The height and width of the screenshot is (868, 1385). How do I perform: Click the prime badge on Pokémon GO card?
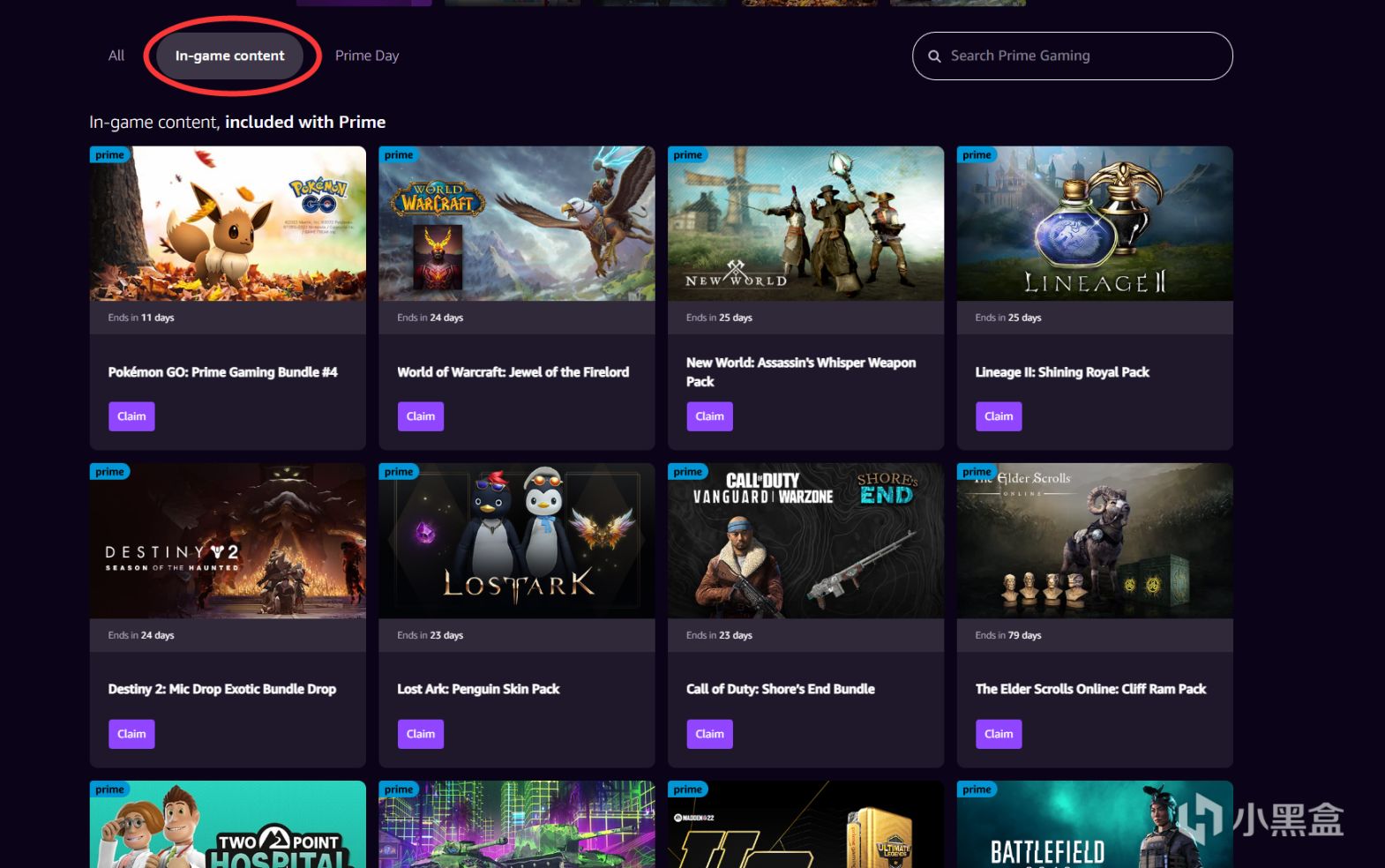(x=110, y=155)
